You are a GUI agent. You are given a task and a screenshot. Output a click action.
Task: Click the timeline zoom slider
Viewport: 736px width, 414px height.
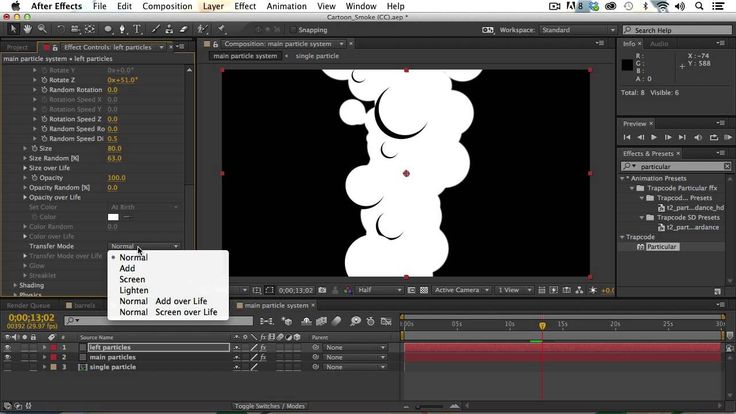click(x=430, y=406)
